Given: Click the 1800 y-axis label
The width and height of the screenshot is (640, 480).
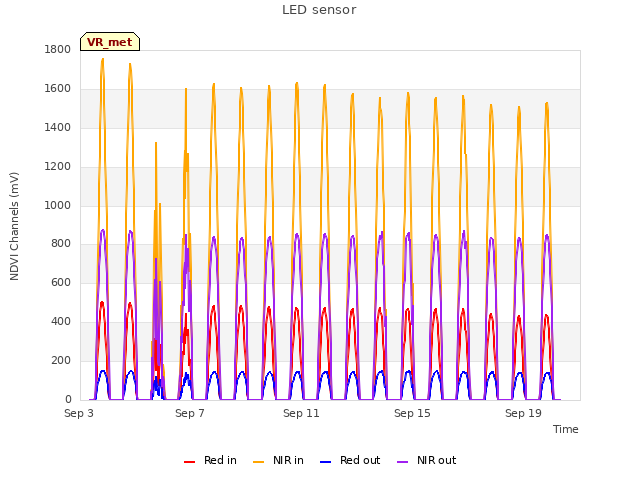Looking at the screenshot, I should click(x=58, y=49).
